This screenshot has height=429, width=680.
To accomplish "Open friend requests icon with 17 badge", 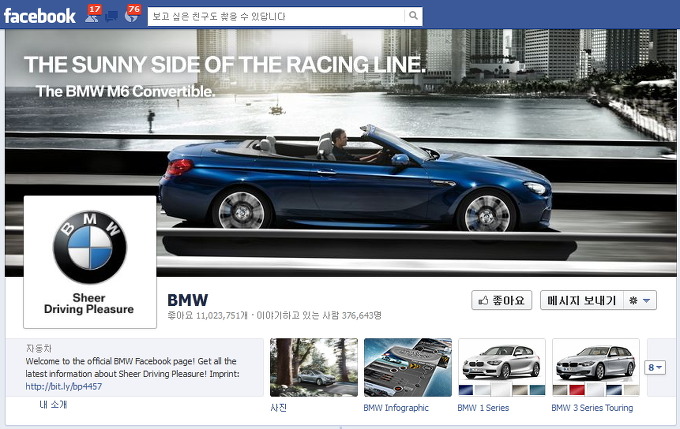I will pos(89,16).
